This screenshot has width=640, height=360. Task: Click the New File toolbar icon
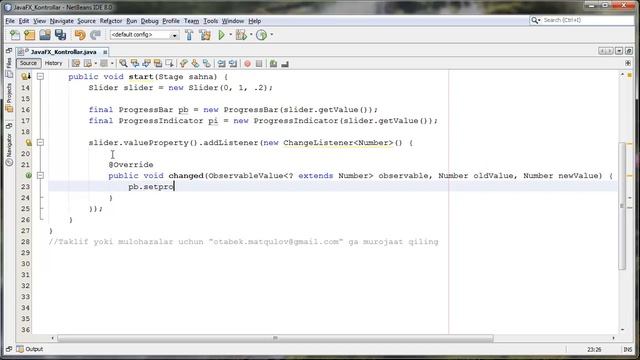pyautogui.click(x=15, y=35)
